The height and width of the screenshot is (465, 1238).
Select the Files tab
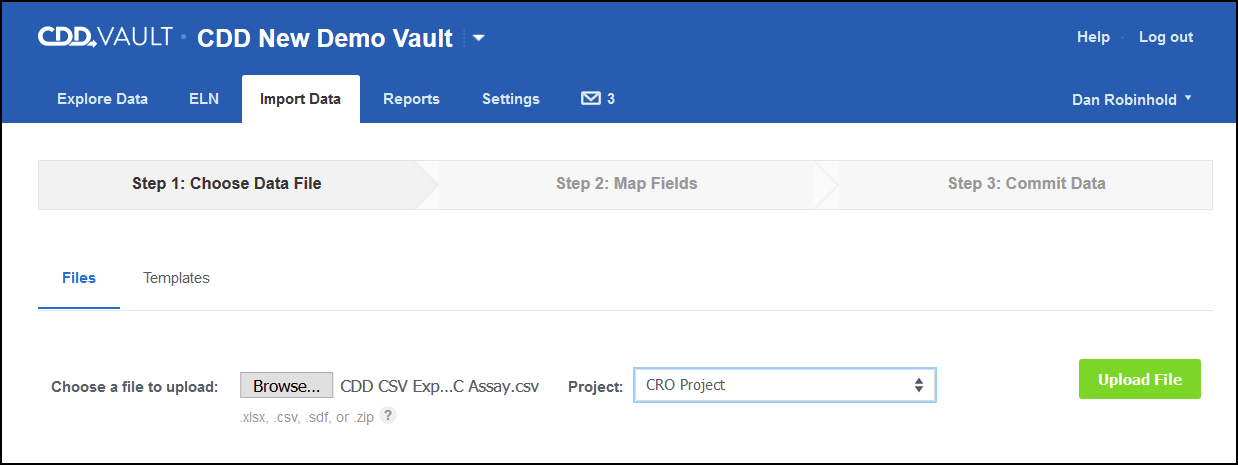point(79,278)
